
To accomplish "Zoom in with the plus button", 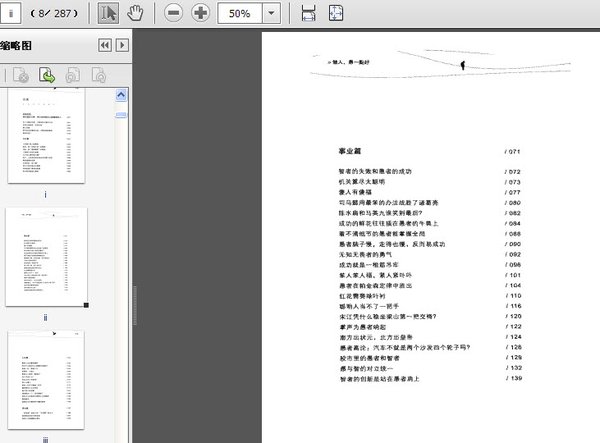I will 201,13.
